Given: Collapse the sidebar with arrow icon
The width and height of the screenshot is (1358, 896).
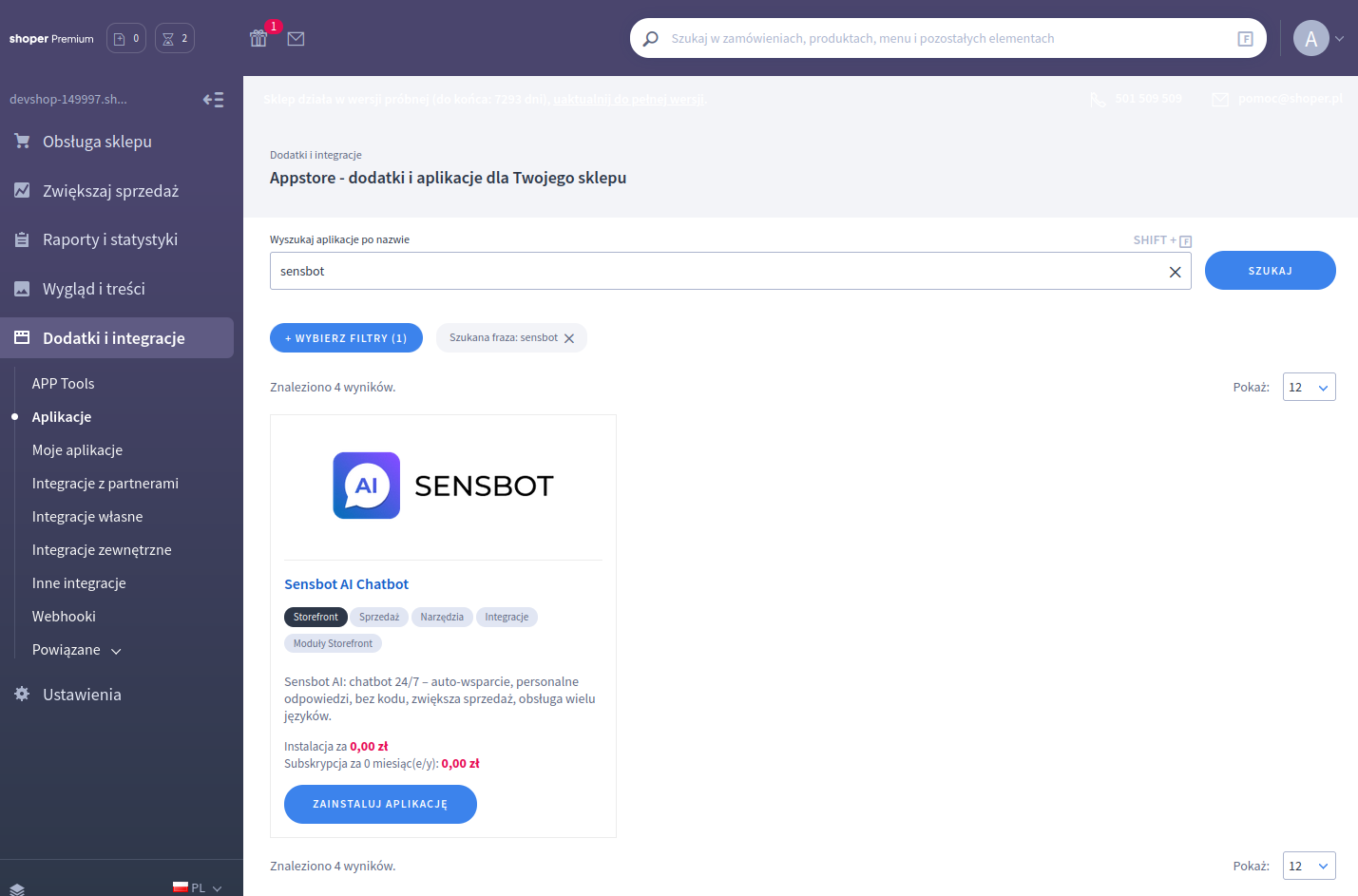Looking at the screenshot, I should click(x=214, y=100).
